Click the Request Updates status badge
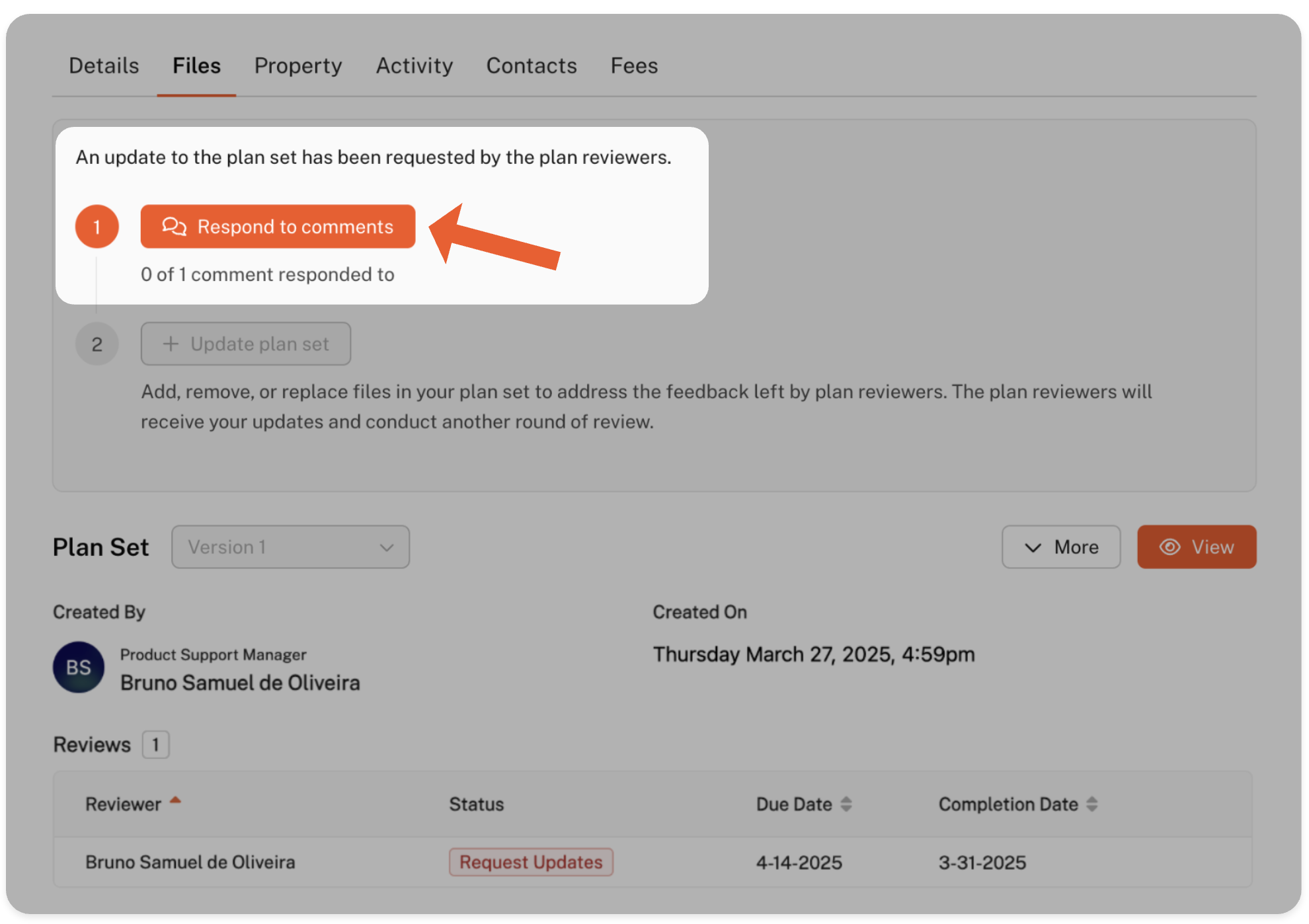 pos(531,863)
